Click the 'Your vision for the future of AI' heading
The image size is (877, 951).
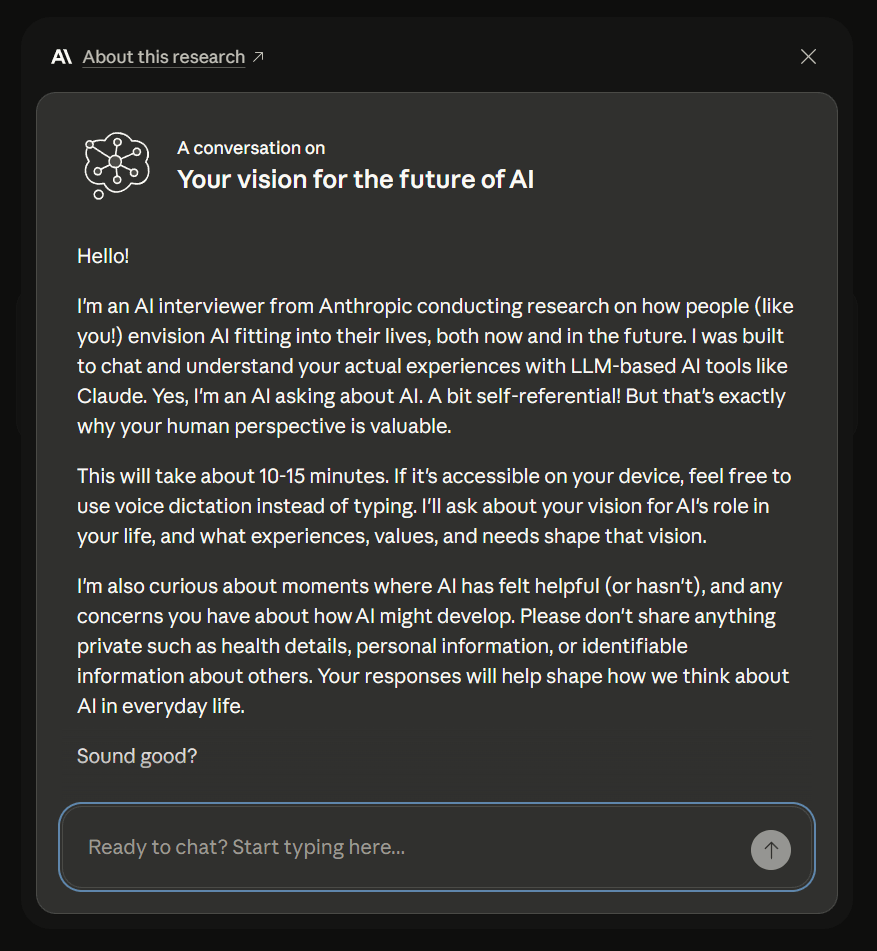(x=355, y=180)
